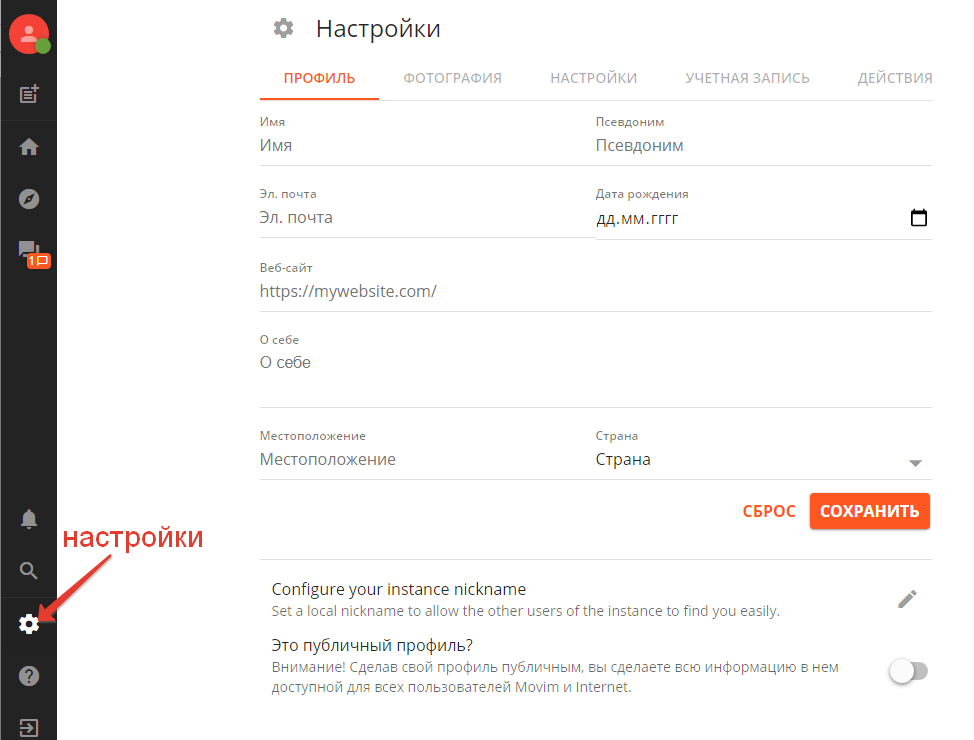974x740 pixels.
Task: Open the explore compass icon
Action: [29, 199]
